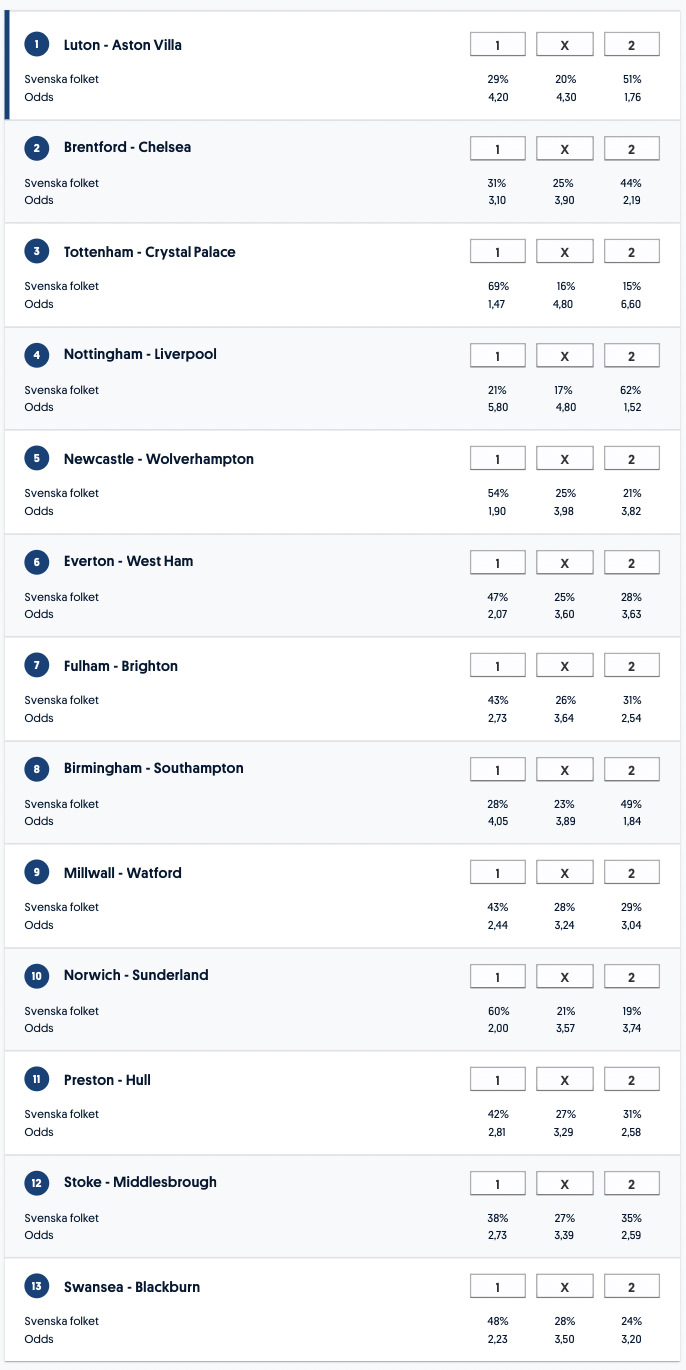Image resolution: width=686 pixels, height=1370 pixels.
Task: Toggle X for Stoke - Middlesbrough
Action: point(564,1183)
